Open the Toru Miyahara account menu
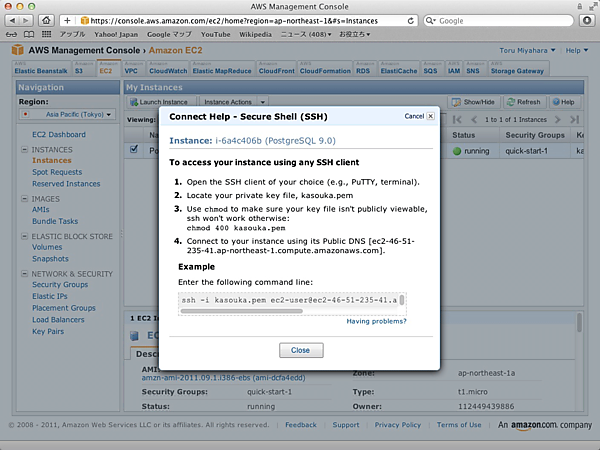 [x=527, y=51]
